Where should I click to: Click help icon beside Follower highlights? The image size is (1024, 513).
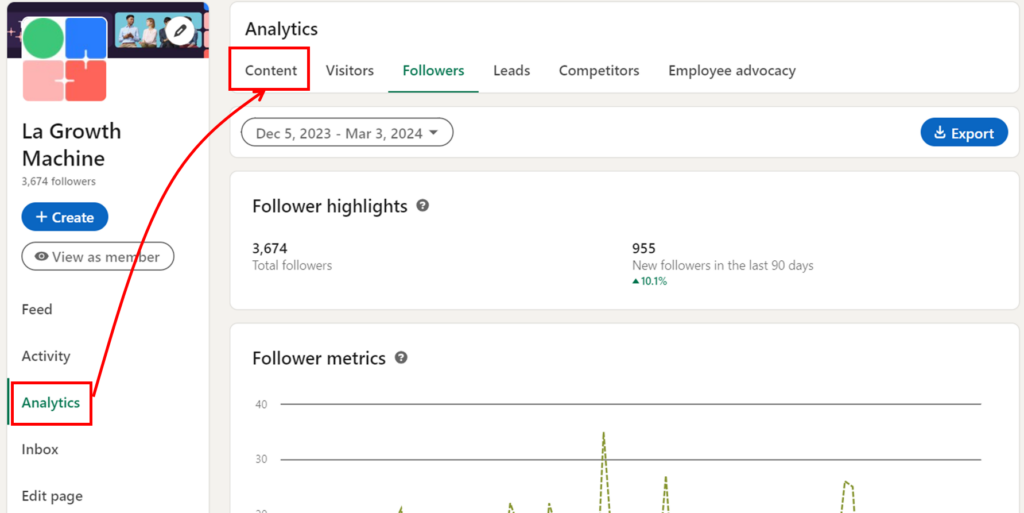click(423, 205)
